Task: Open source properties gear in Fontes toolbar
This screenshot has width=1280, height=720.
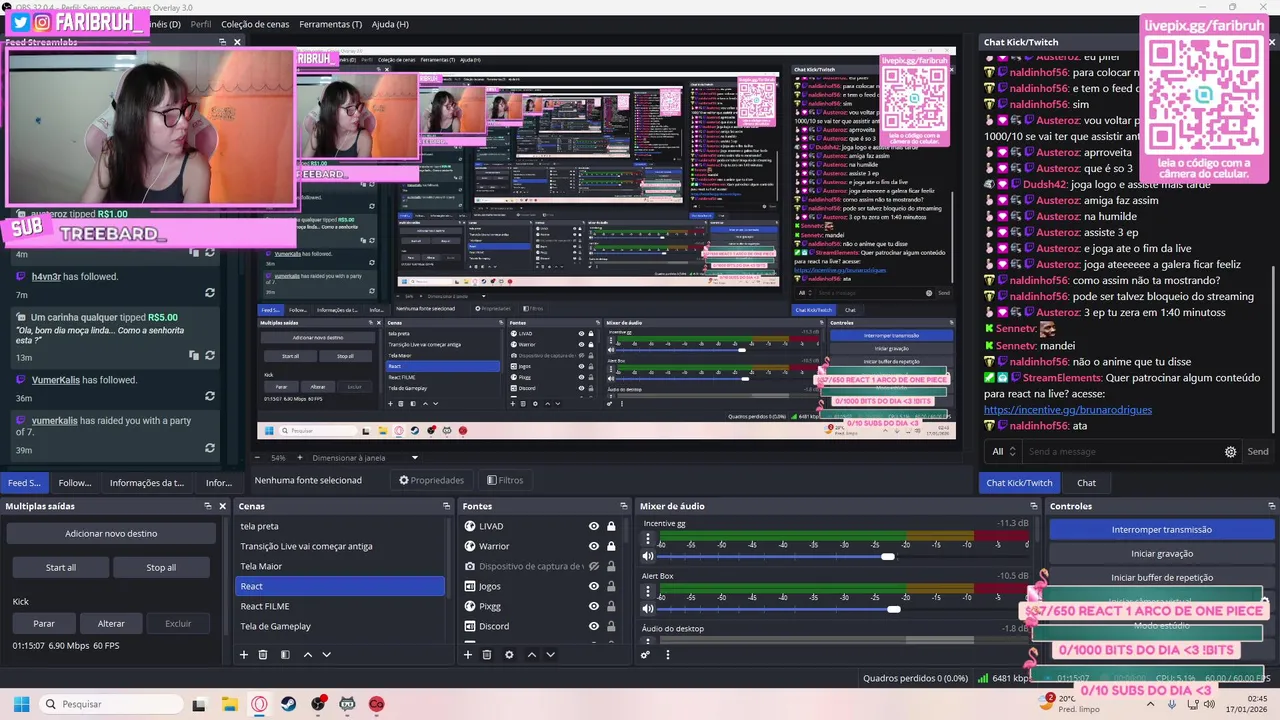Action: pos(509,655)
